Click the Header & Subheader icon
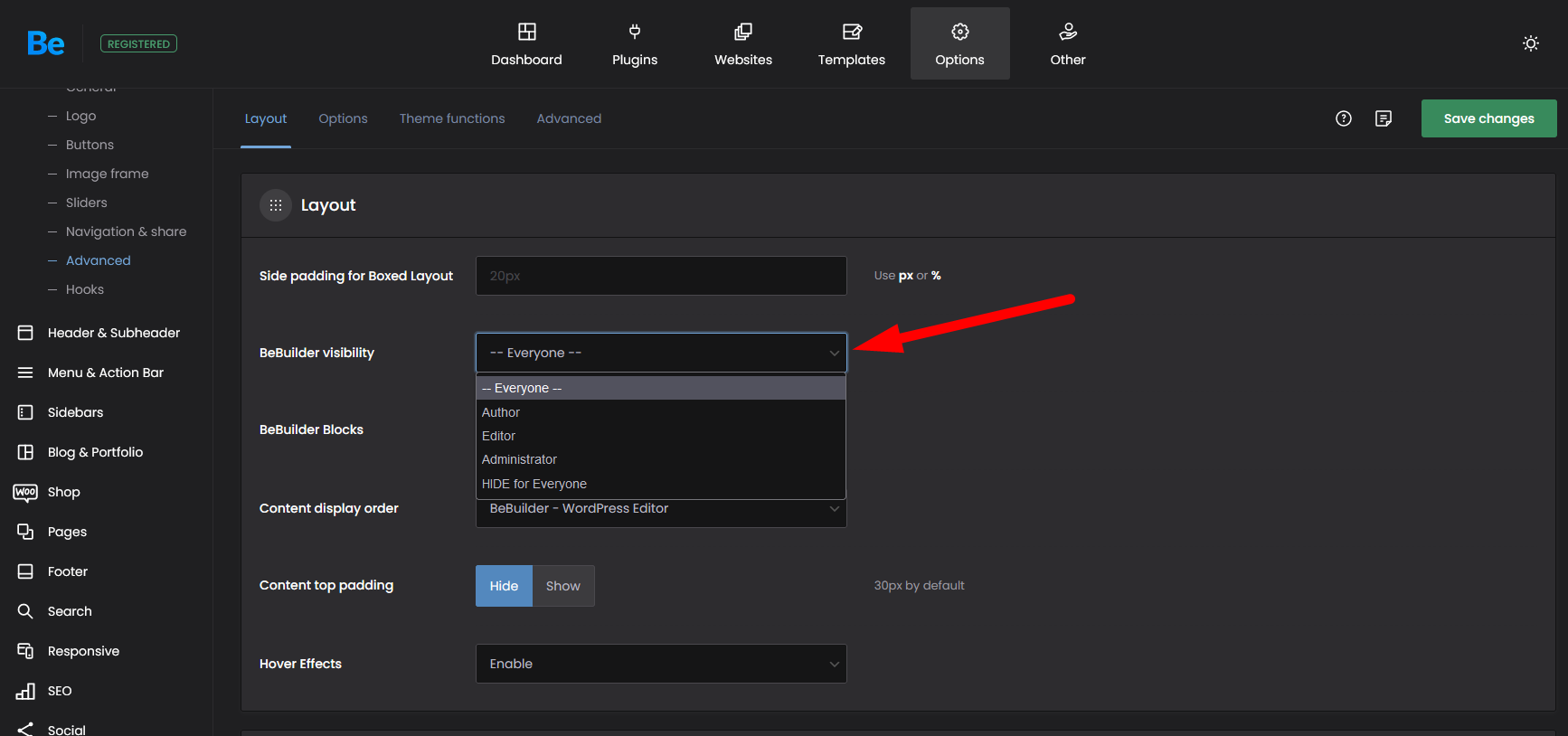The image size is (1568, 736). point(25,333)
